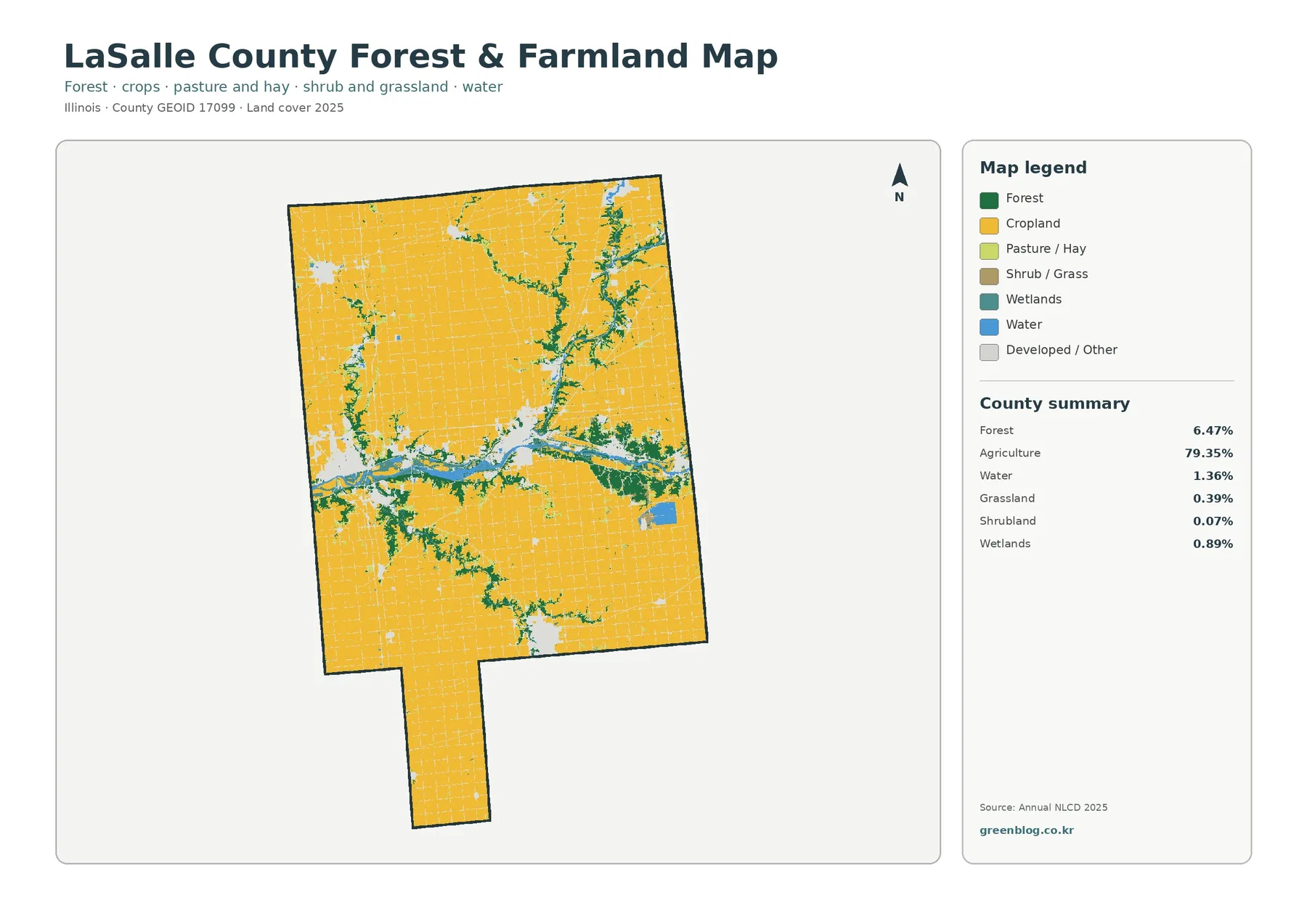
Task: Click the Grassland summary row label
Action: coord(1007,499)
